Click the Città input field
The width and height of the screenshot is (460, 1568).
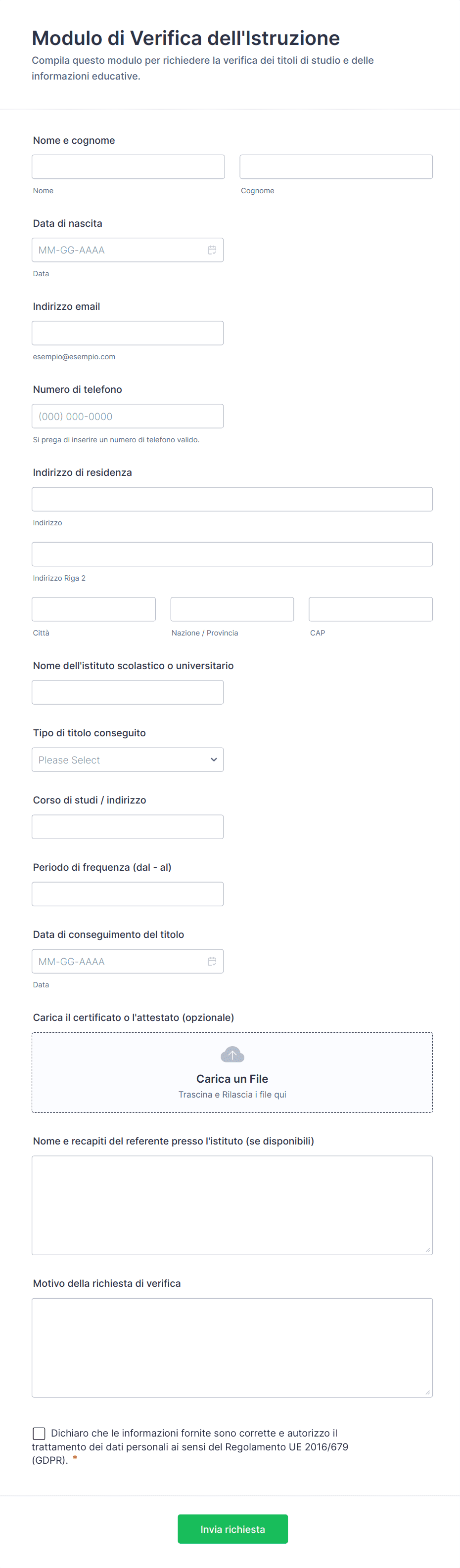pyautogui.click(x=94, y=609)
